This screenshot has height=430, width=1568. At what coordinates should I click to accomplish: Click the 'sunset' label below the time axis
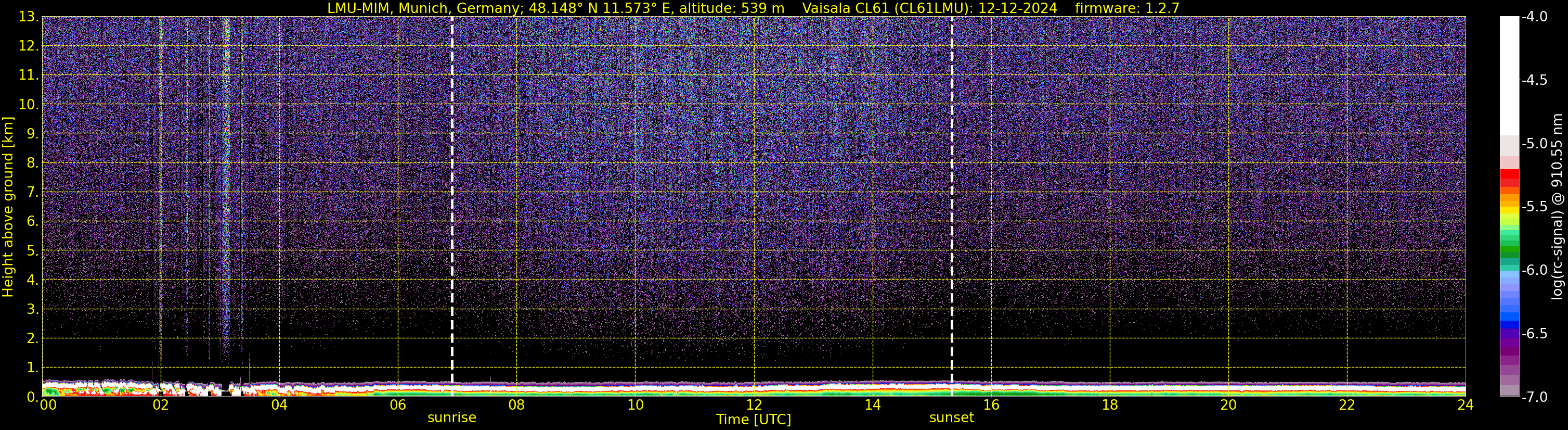point(951,418)
